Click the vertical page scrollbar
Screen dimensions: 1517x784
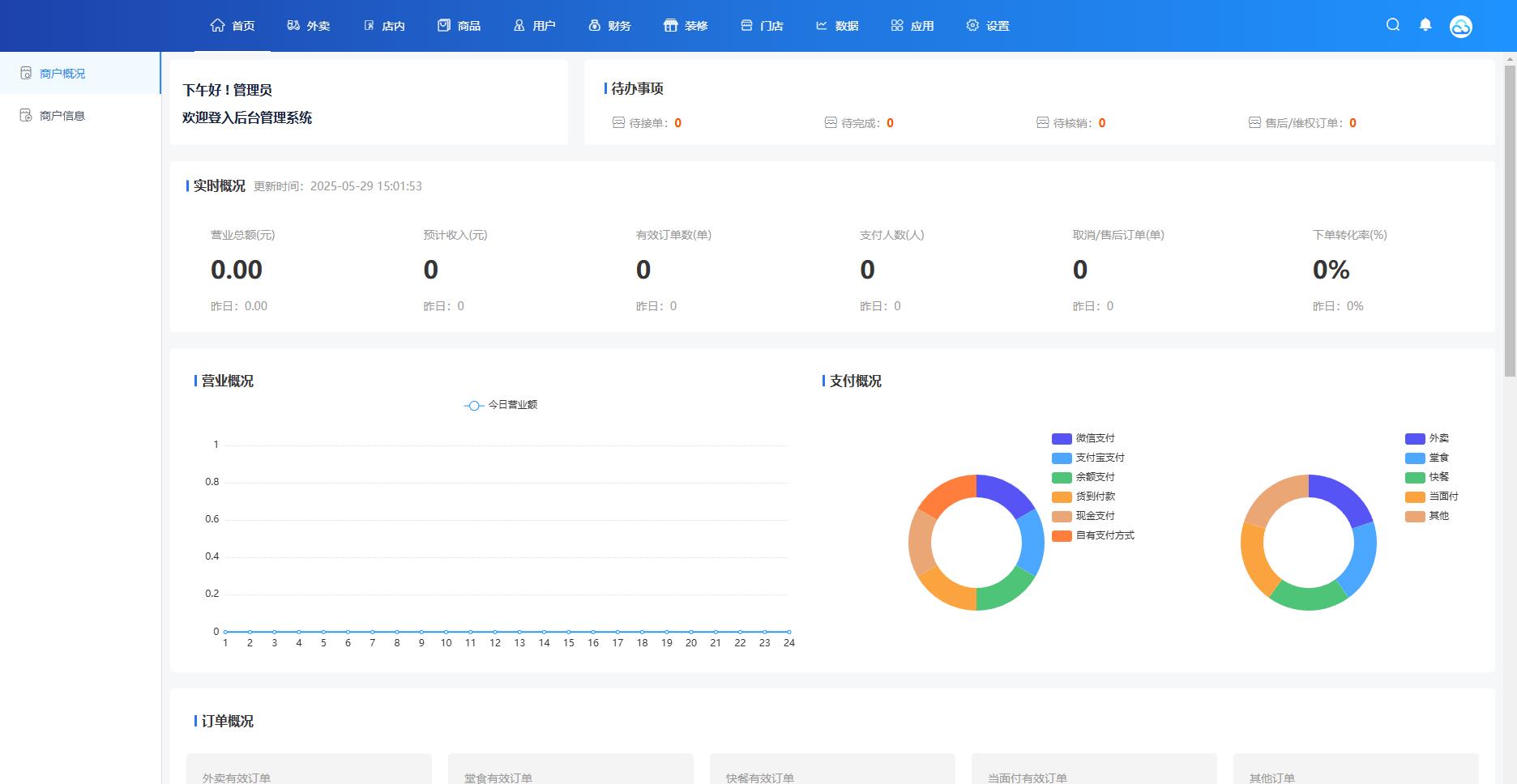1510,220
